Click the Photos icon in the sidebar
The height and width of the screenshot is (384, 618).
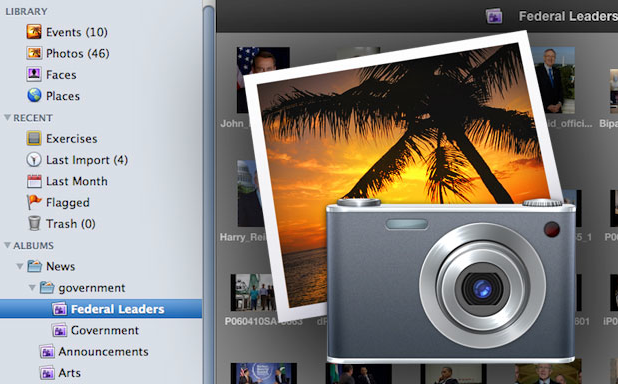34,53
